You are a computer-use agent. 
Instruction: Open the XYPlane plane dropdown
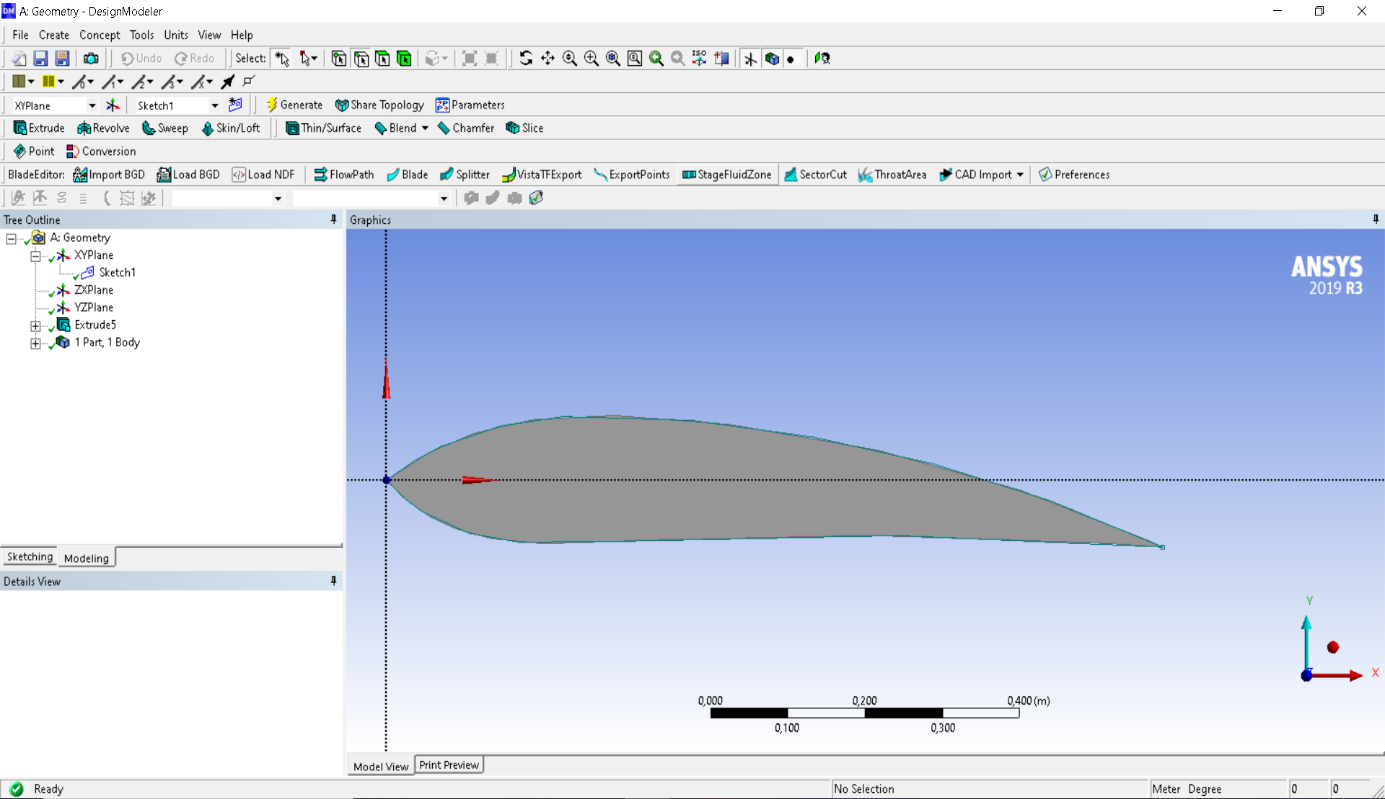coord(92,105)
